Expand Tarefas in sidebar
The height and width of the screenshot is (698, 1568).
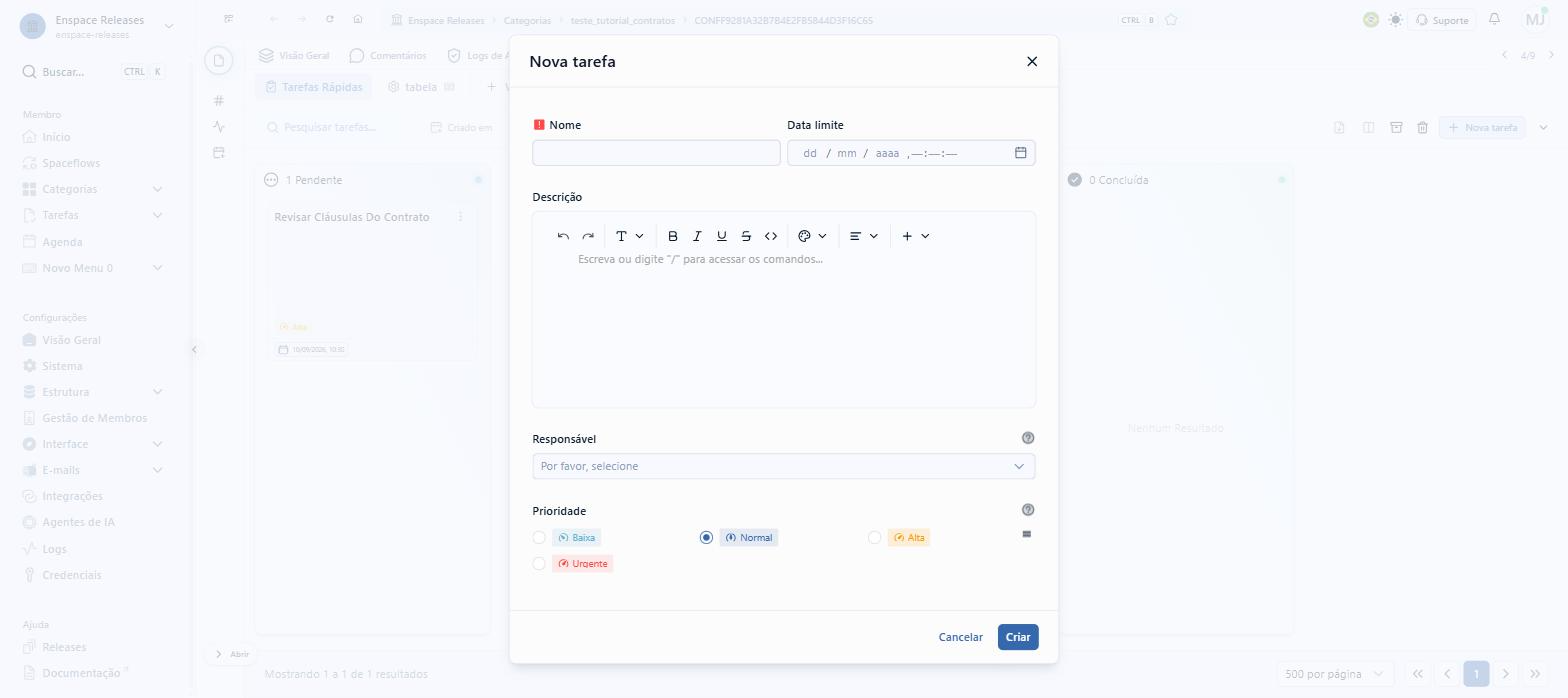(x=157, y=215)
